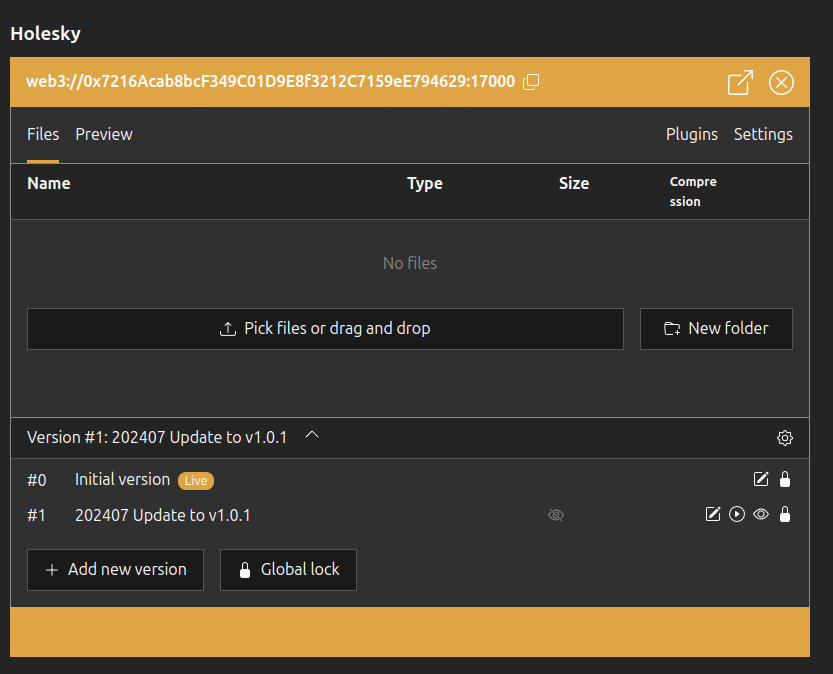The image size is (833, 674).
Task: Close the website panel with X icon
Action: (781, 82)
